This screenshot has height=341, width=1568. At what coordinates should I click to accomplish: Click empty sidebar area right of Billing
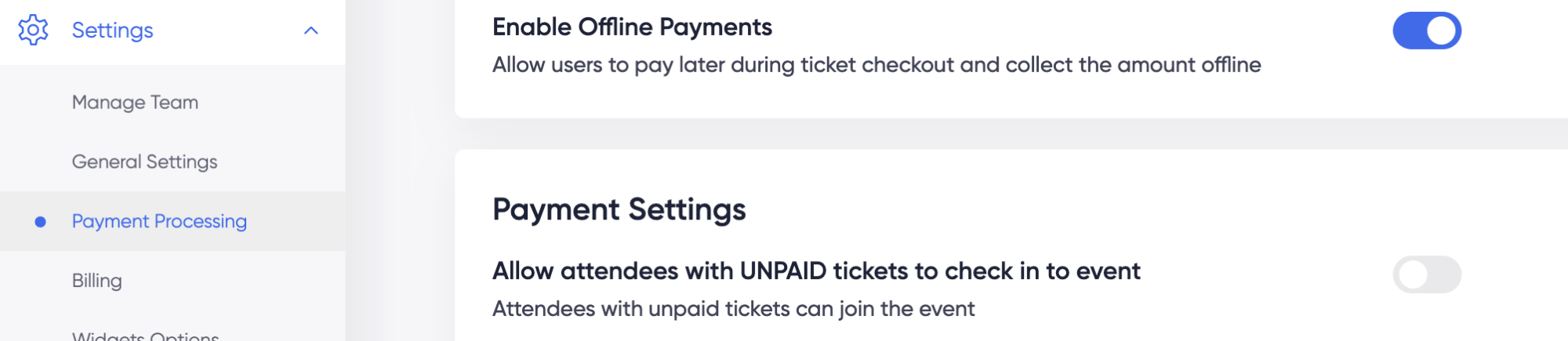[x=235, y=281]
